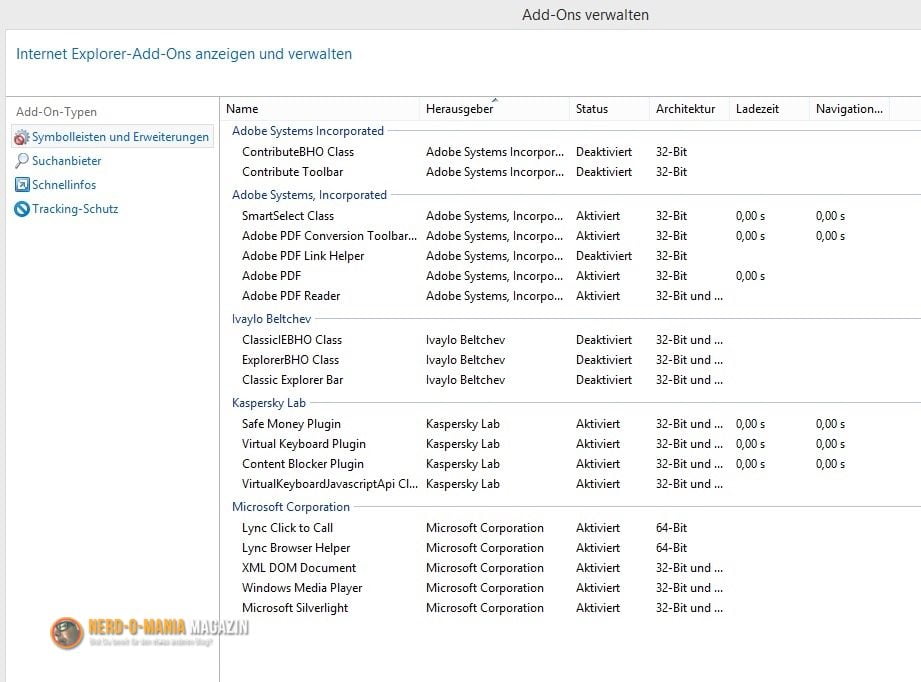Image resolution: width=921 pixels, height=682 pixels.
Task: Click 32-Bit und architecture of XML DOM Document
Action: (x=689, y=568)
